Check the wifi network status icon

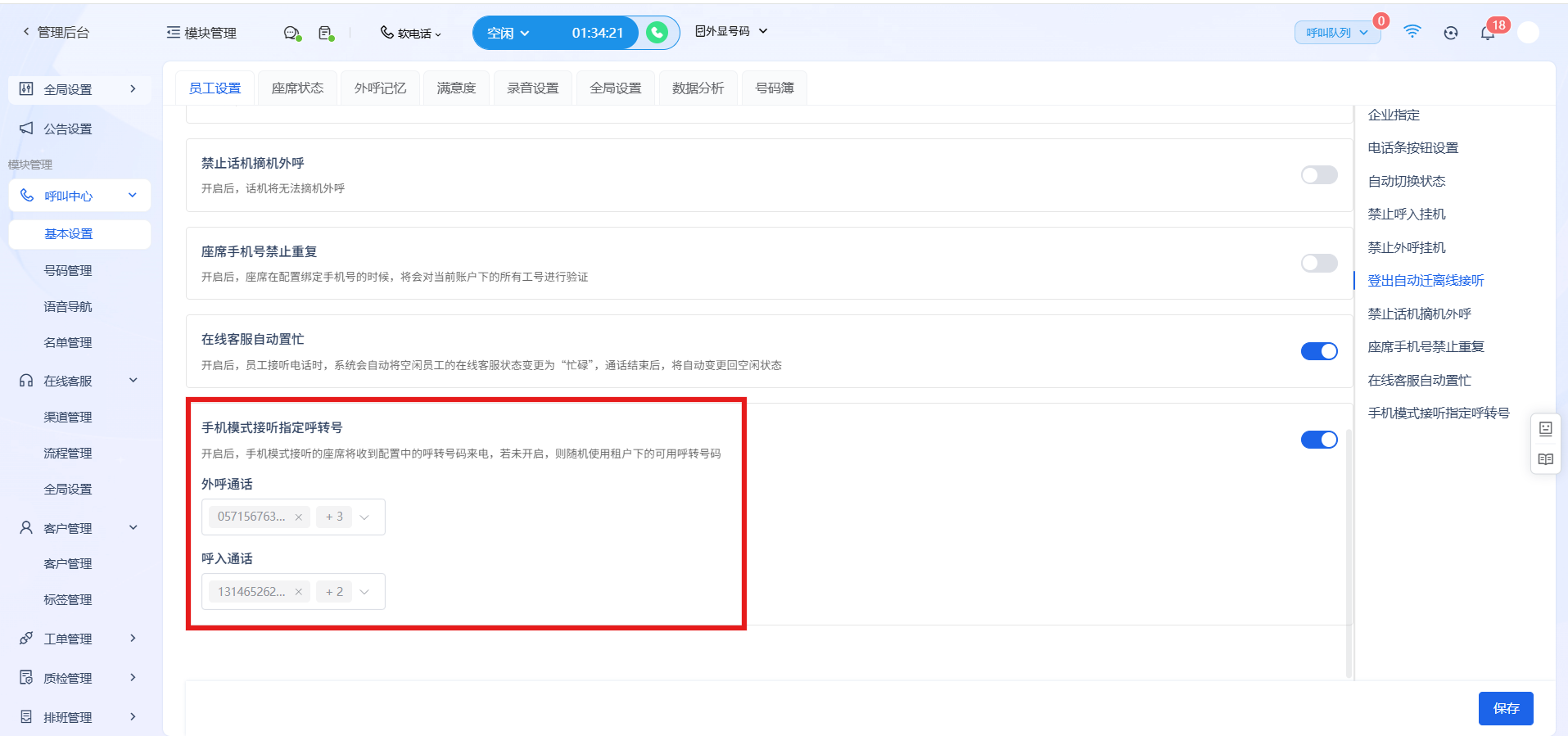point(1412,31)
